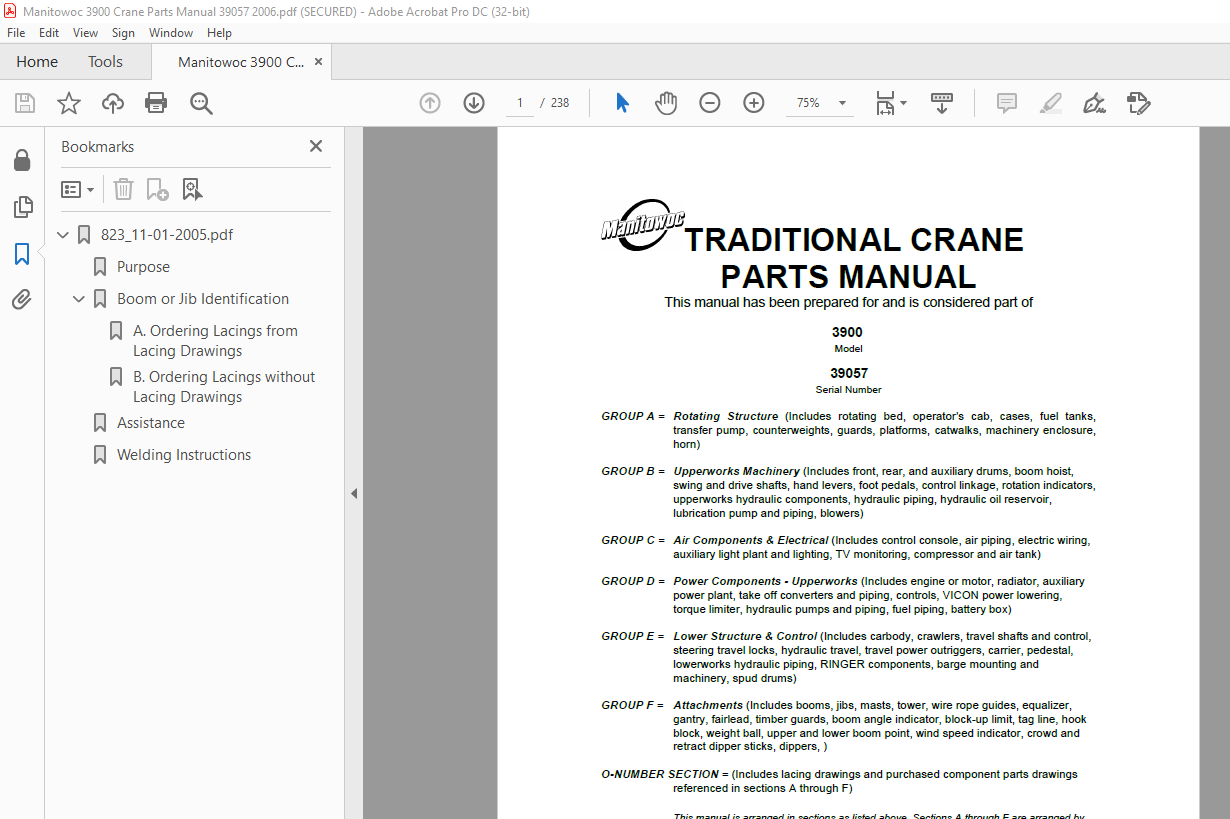Collapse the Boom or Jib Identification node
Screen dimensions: 1230x819
(80, 299)
